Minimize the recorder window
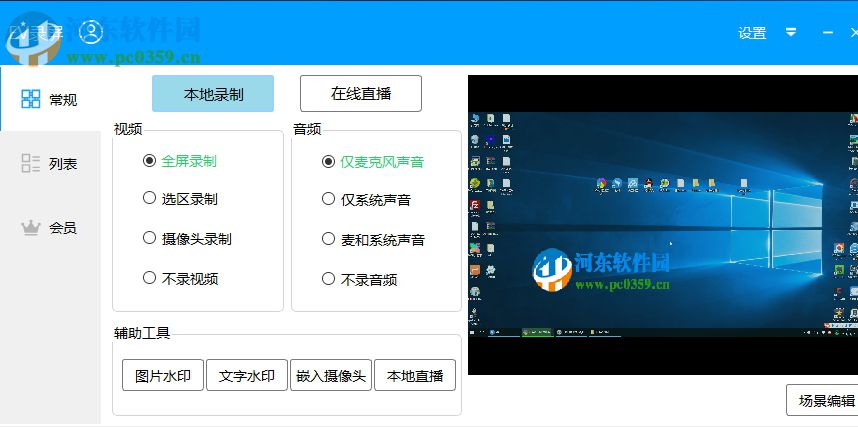 (827, 33)
